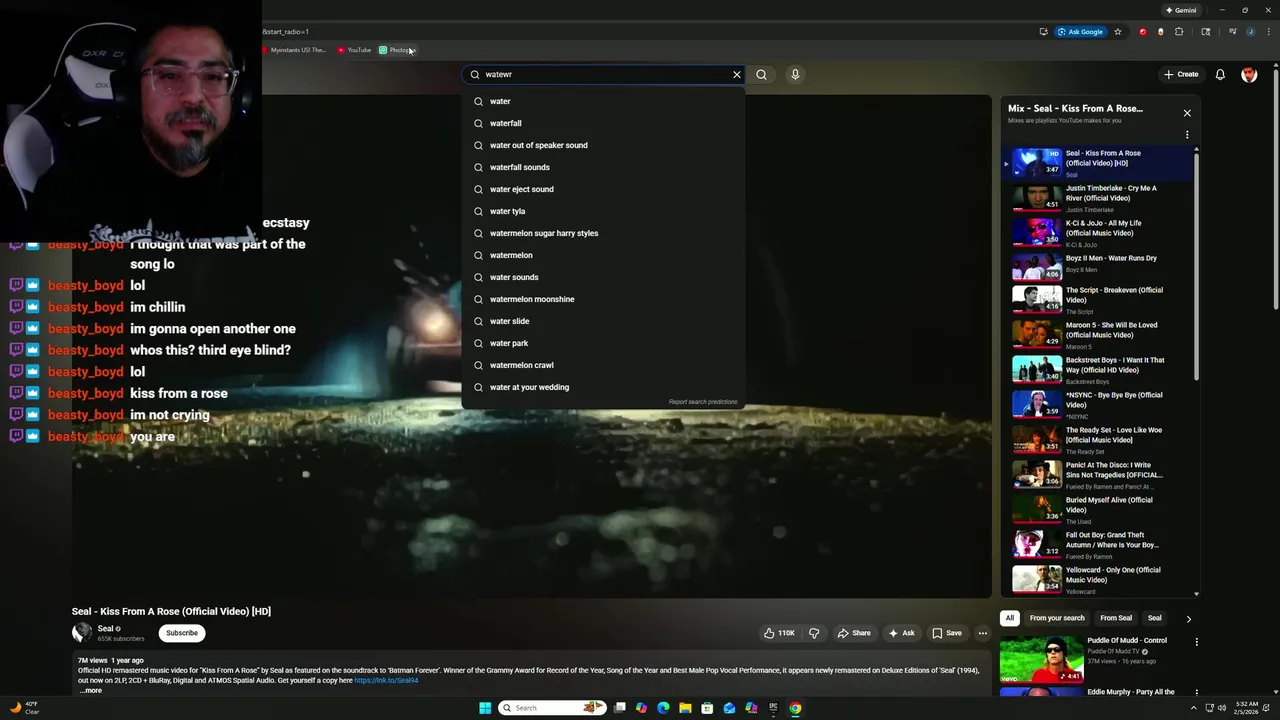Screen dimensions: 1280x720
Task: Open the YouTube account avatar menu
Action: pyautogui.click(x=1249, y=74)
